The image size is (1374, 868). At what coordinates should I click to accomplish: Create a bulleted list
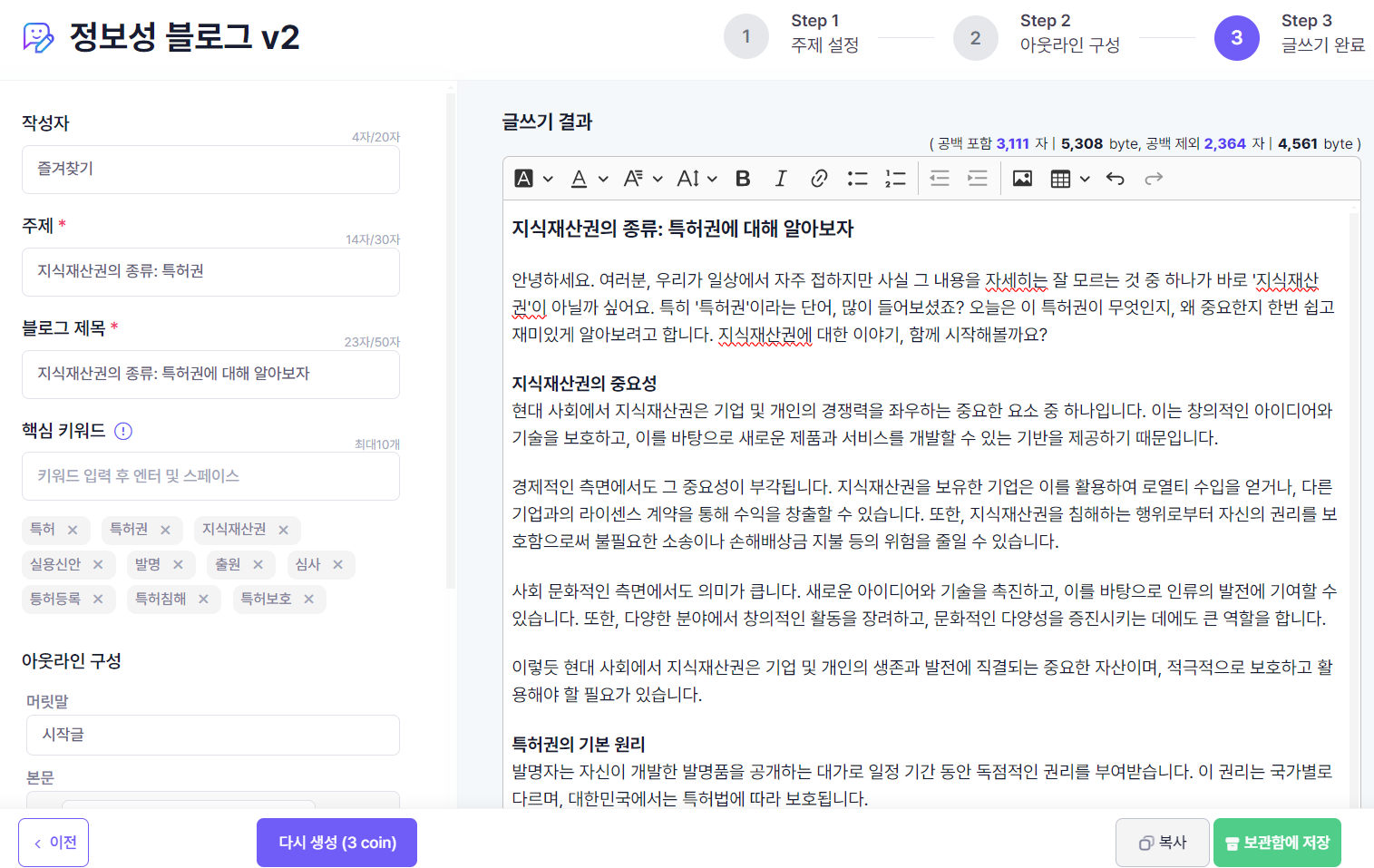point(857,178)
